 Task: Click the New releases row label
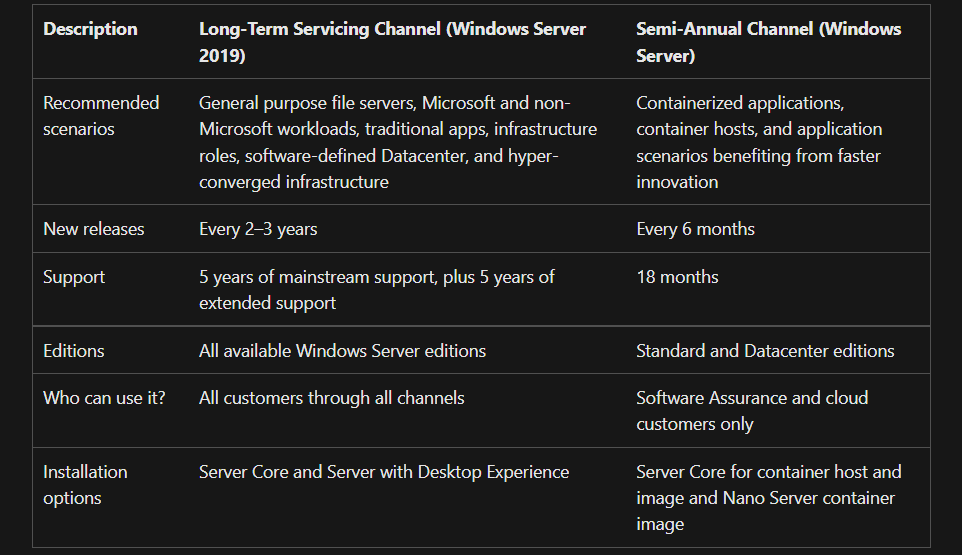click(94, 229)
